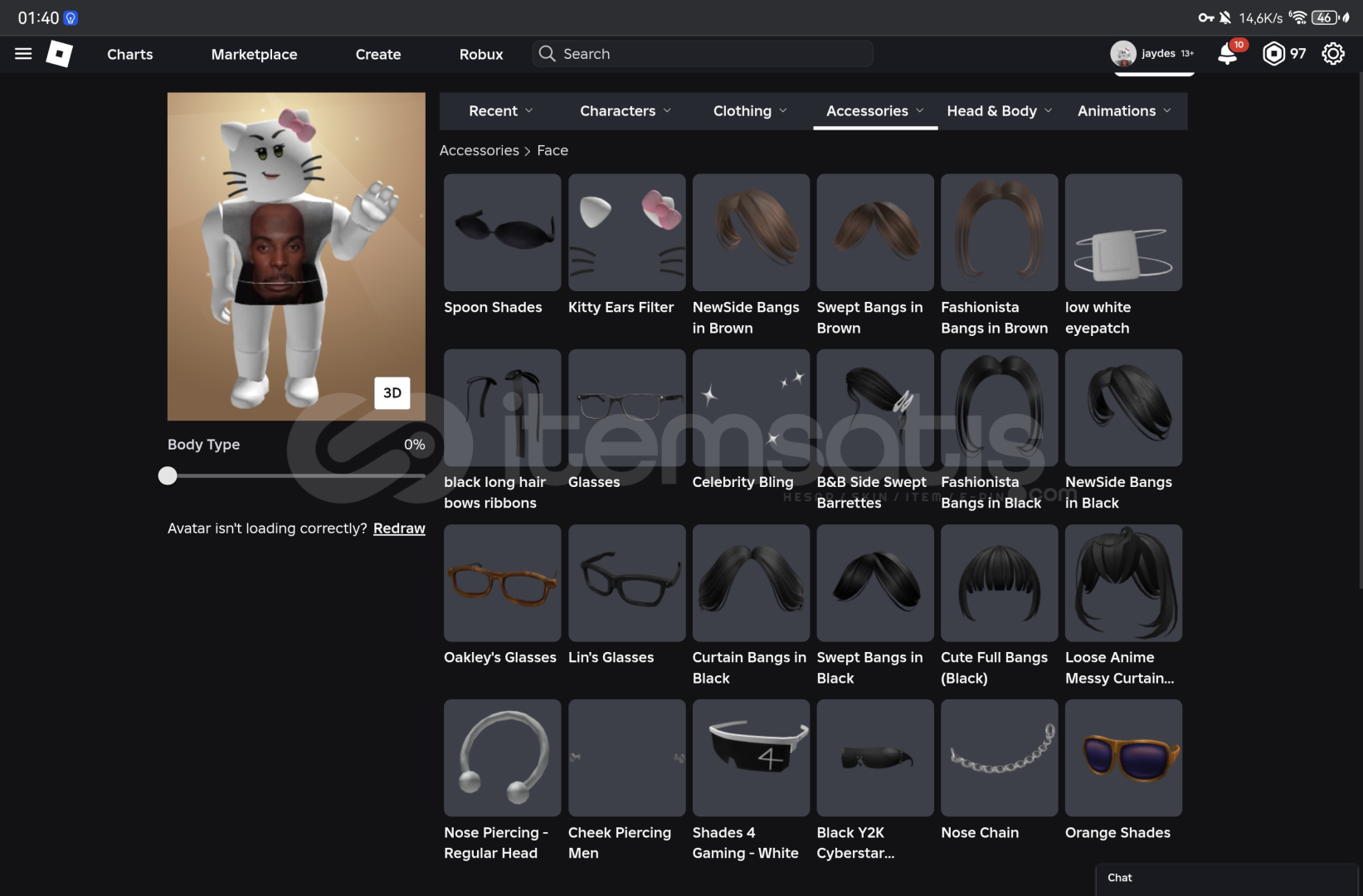
Task: Click the jaydes profile avatar
Action: pos(1123,54)
